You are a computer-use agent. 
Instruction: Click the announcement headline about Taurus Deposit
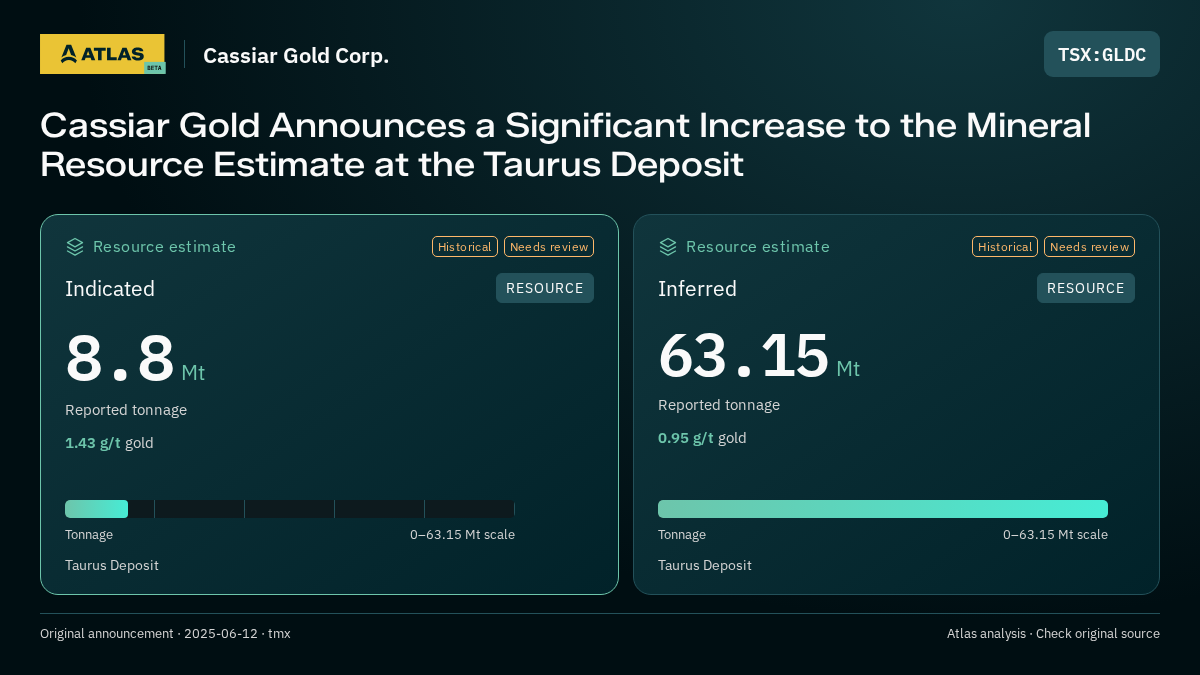[565, 145]
